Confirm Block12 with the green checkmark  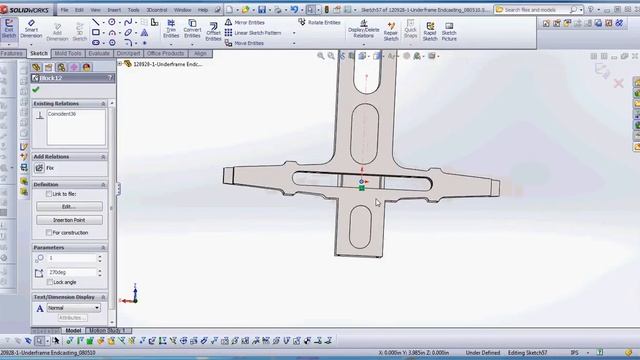pyautogui.click(x=36, y=89)
